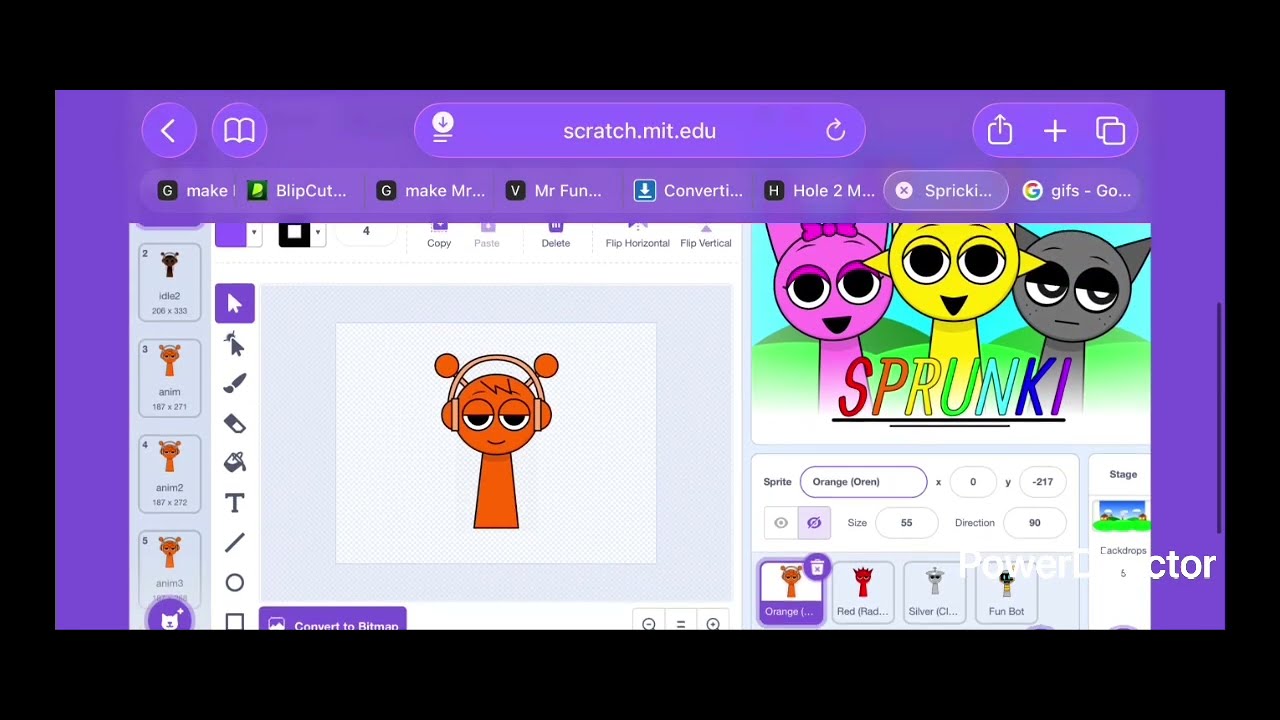Switch to the Converti... browser tab
Image resolution: width=1280 pixels, height=720 pixels.
tap(690, 190)
